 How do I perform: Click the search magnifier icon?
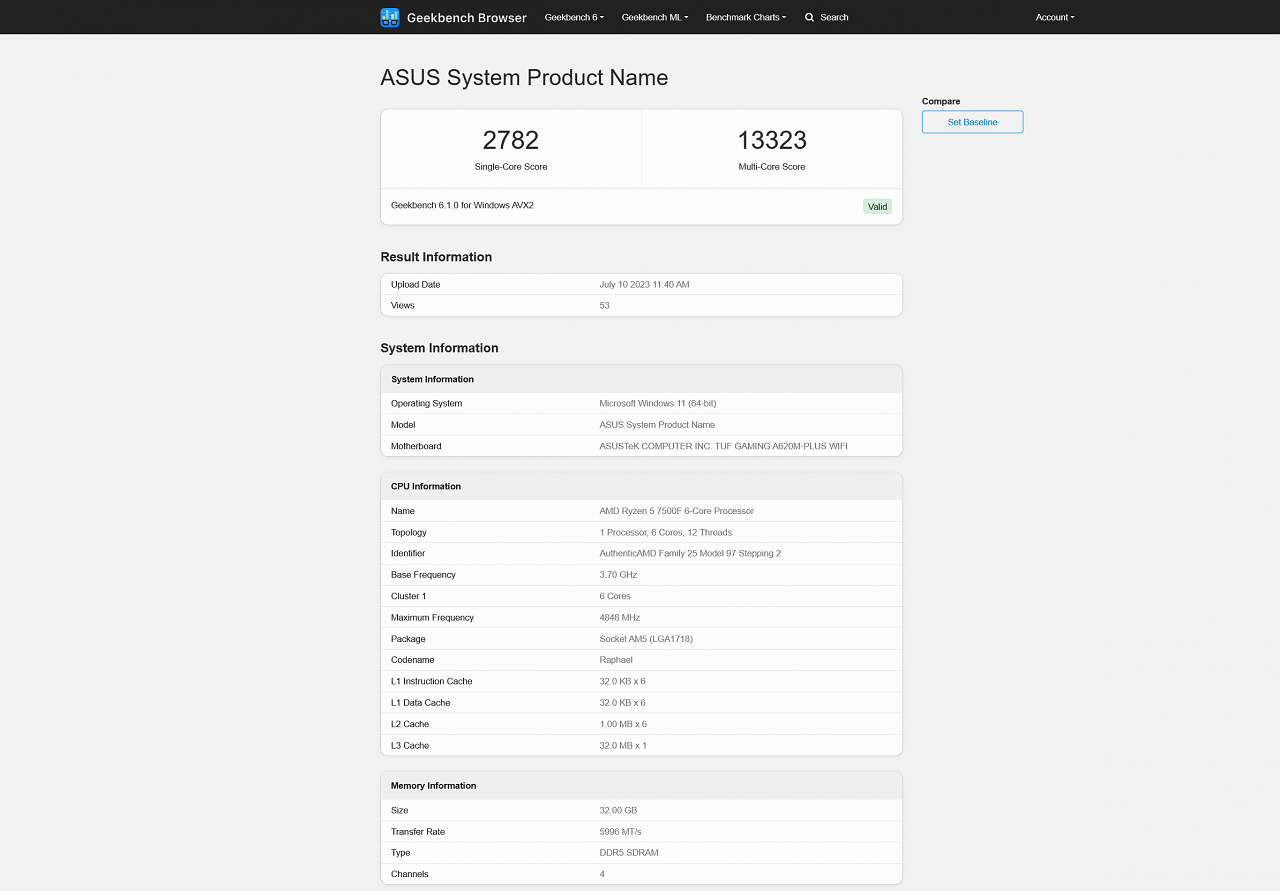[810, 17]
